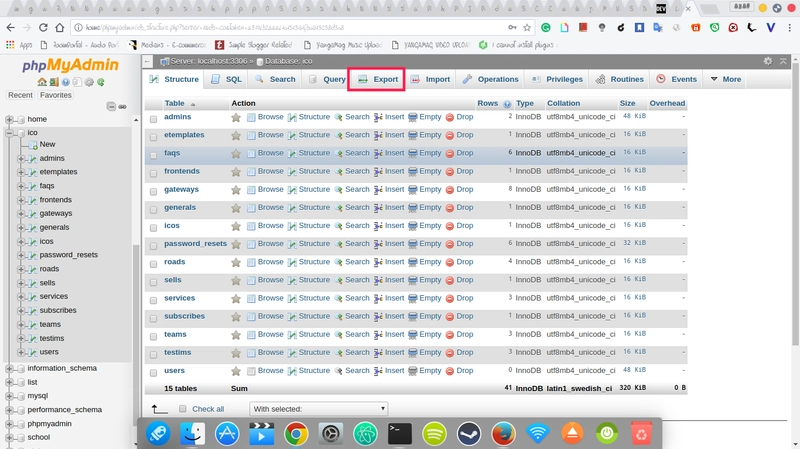Open Firefox from the dock

click(x=503, y=434)
